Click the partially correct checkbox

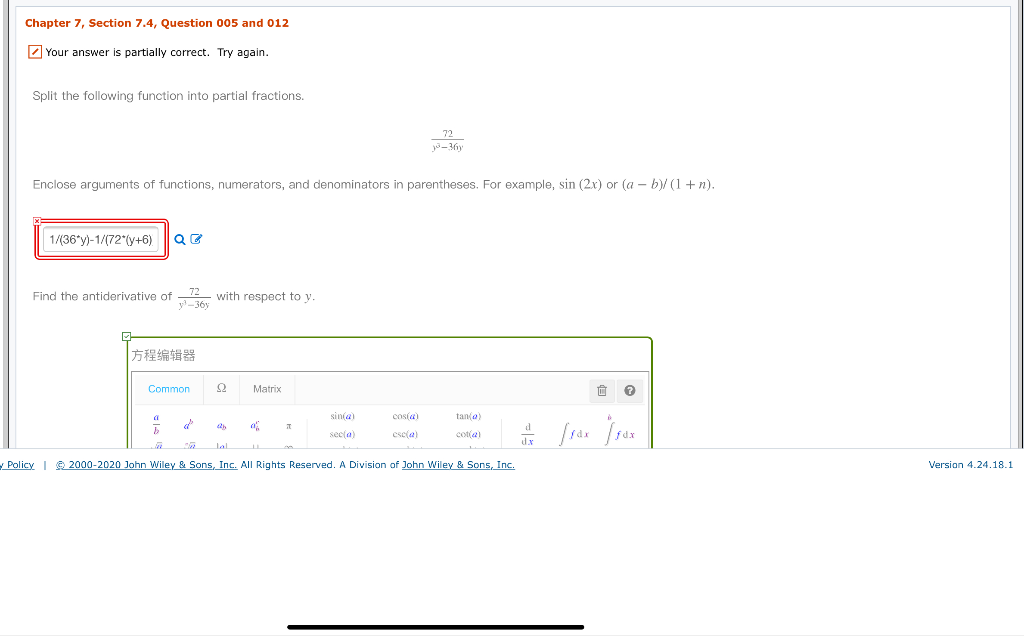34,51
